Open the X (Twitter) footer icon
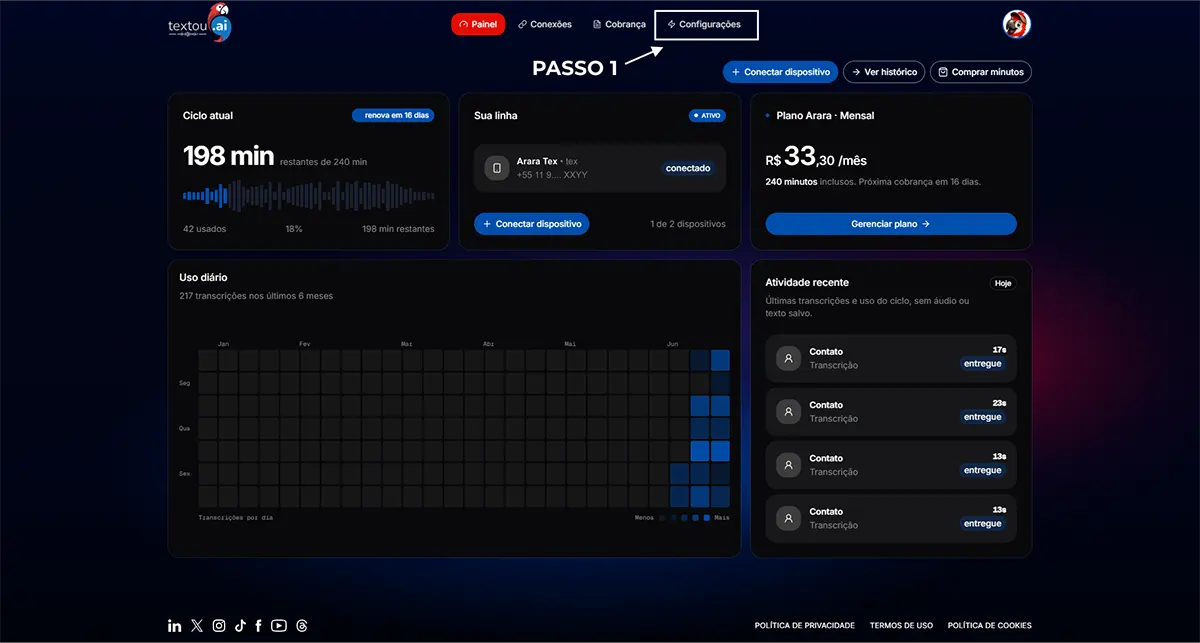The image size is (1200, 643). click(197, 626)
